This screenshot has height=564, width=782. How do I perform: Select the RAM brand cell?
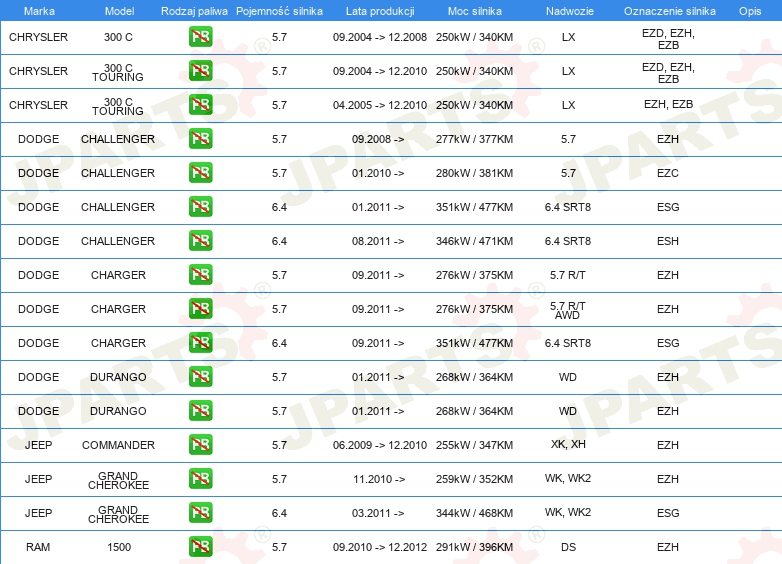tap(38, 547)
